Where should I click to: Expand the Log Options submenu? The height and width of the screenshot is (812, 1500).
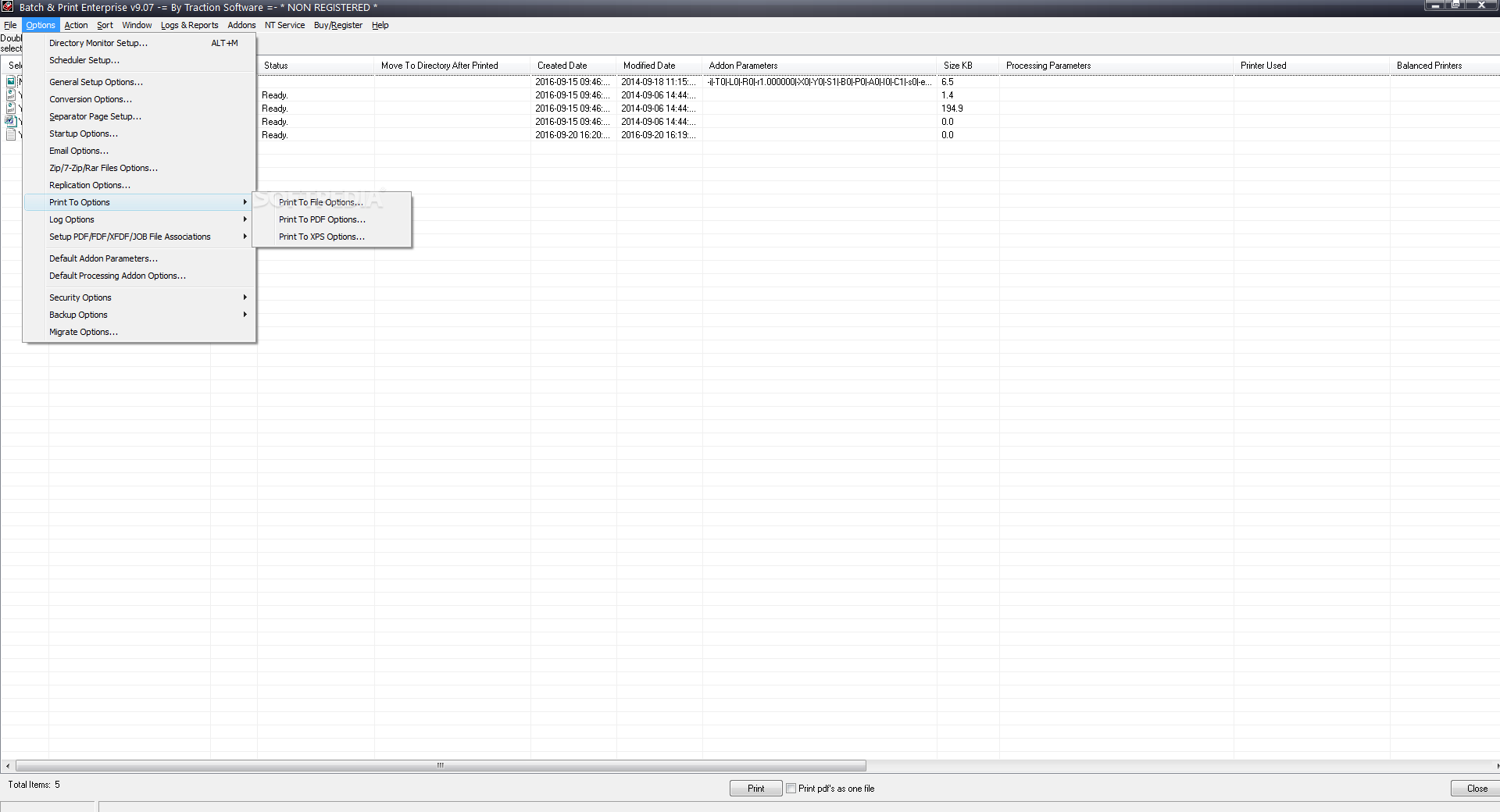[x=140, y=219]
